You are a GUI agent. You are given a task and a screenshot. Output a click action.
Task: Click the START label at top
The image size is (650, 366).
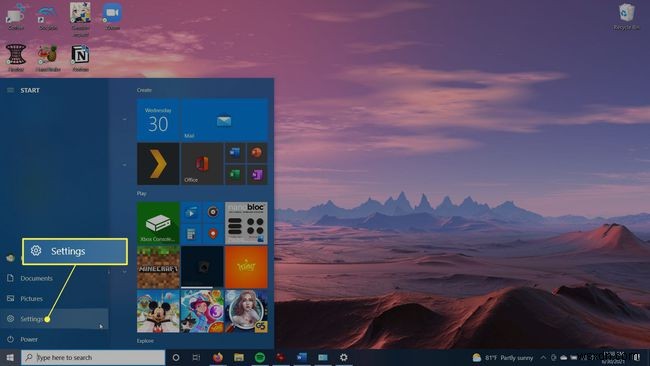click(x=30, y=90)
